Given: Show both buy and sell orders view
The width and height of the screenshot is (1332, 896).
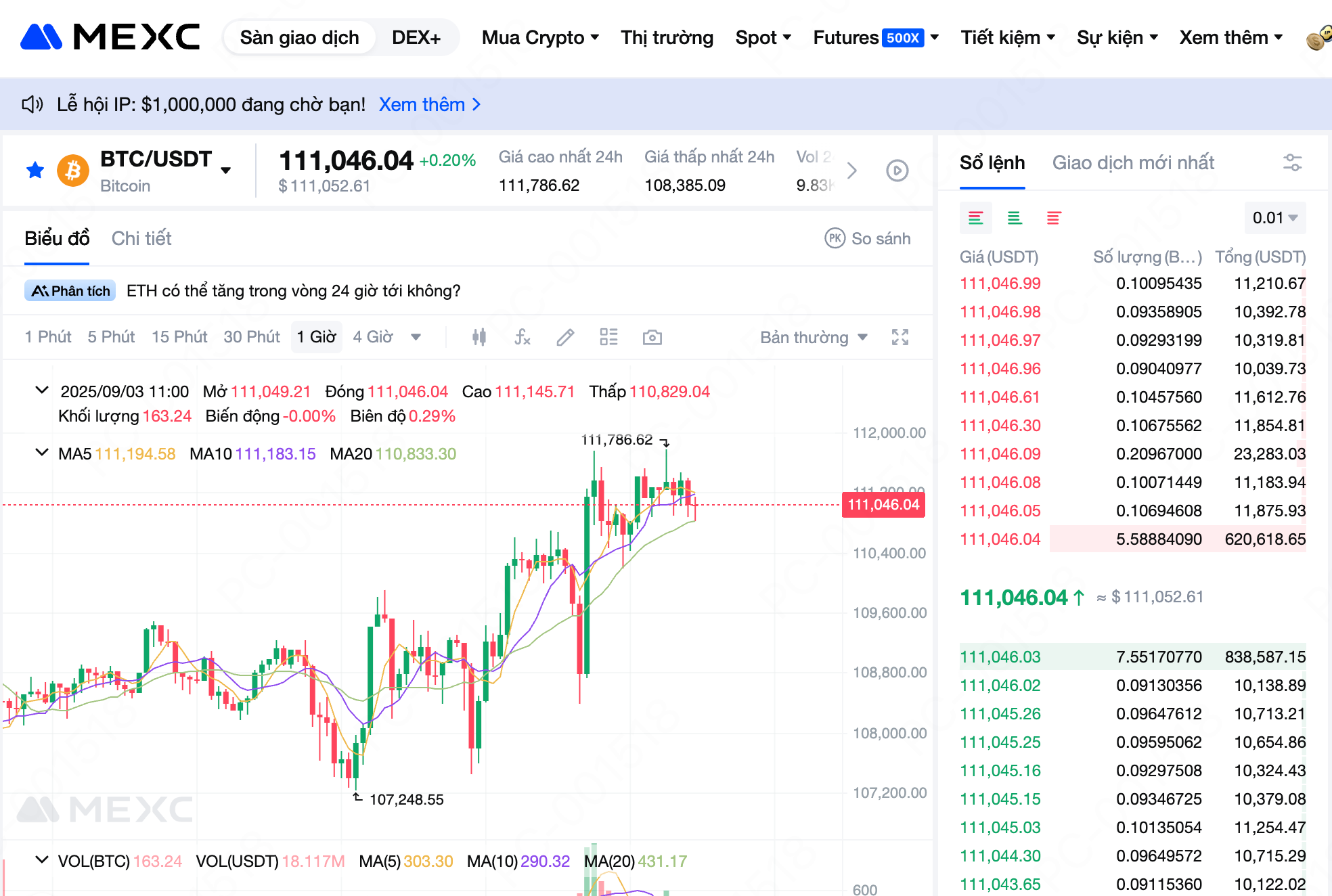Looking at the screenshot, I should 975,218.
